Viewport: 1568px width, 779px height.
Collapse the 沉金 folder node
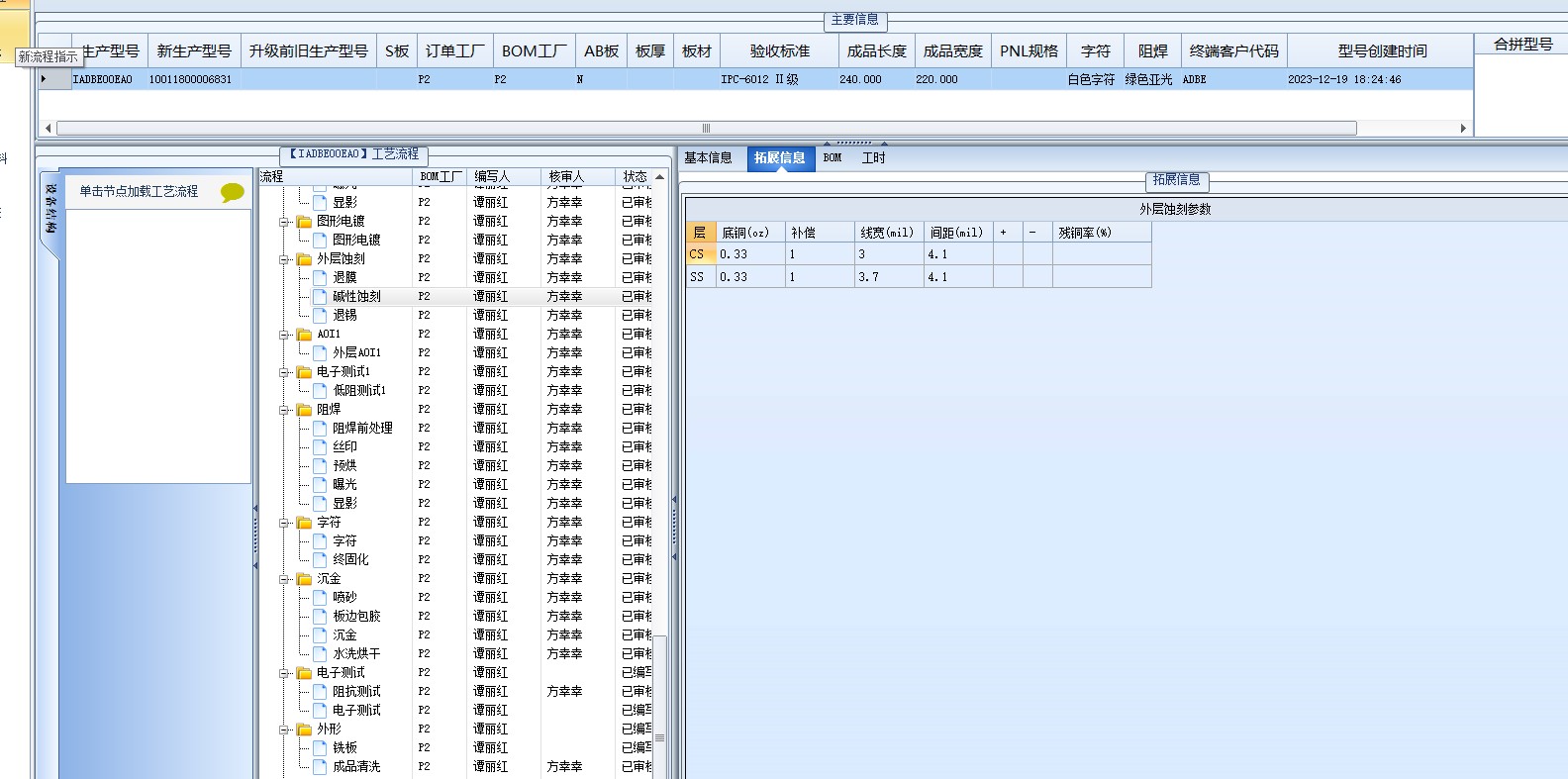(x=284, y=579)
